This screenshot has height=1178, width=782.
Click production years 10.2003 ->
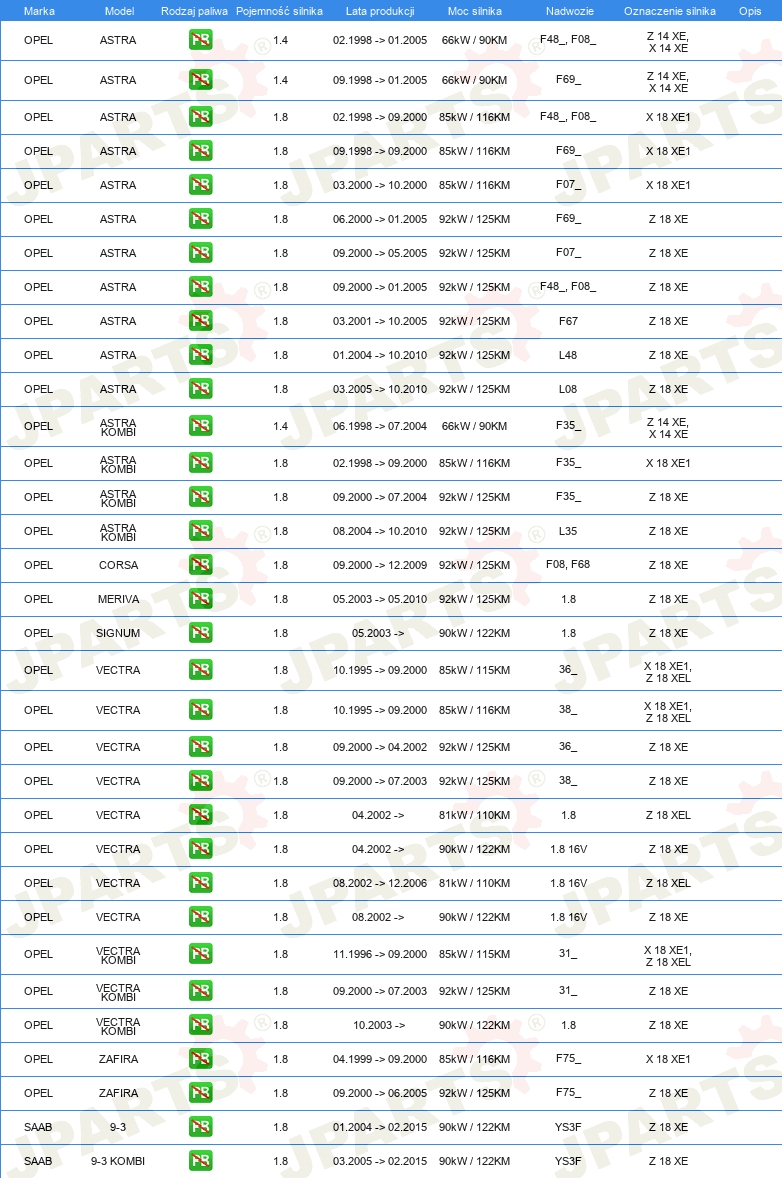(x=379, y=1025)
